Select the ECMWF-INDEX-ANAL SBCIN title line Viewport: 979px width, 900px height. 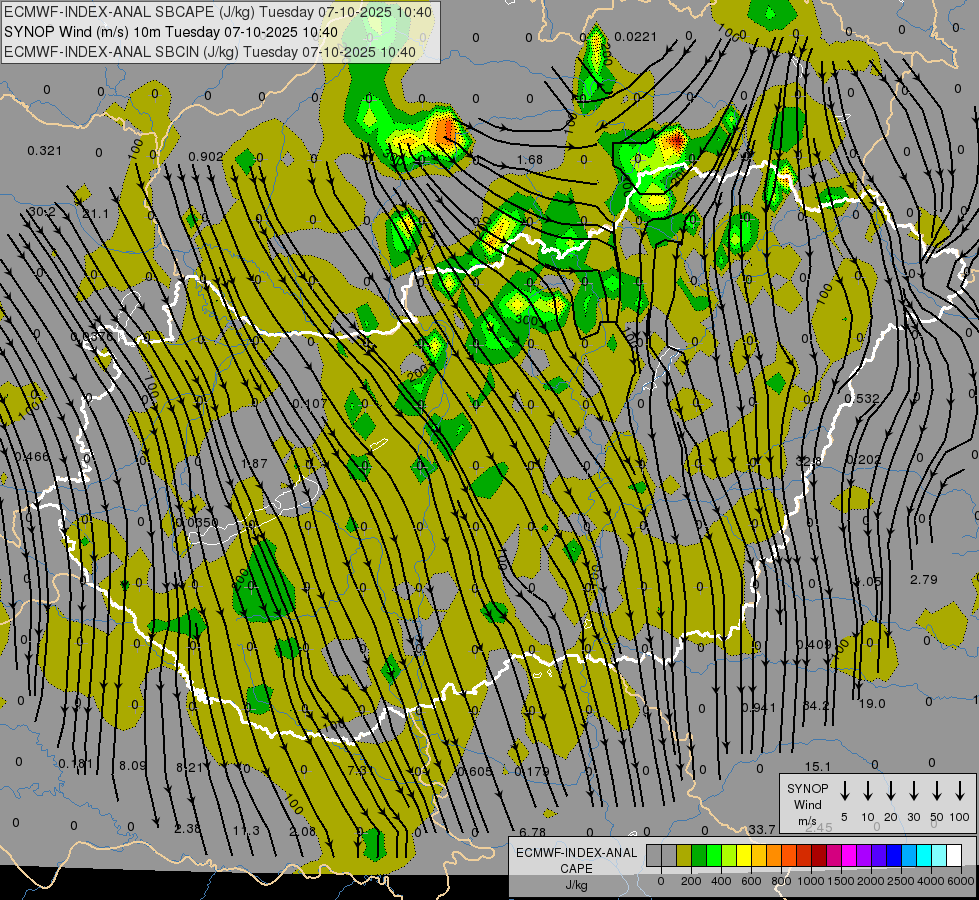point(210,51)
